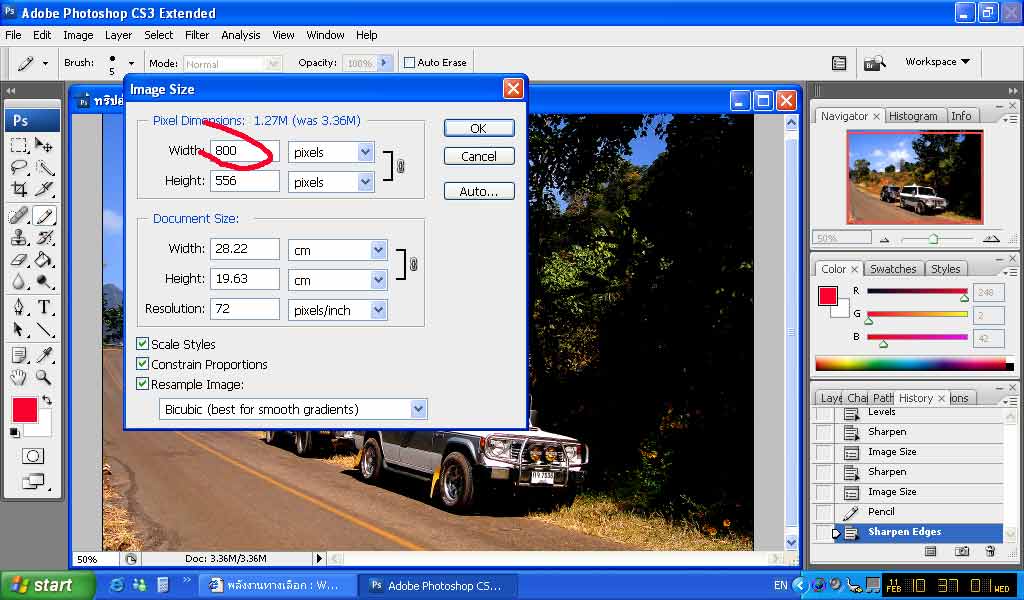
Task: Click the history panel trash icon
Action: [990, 551]
